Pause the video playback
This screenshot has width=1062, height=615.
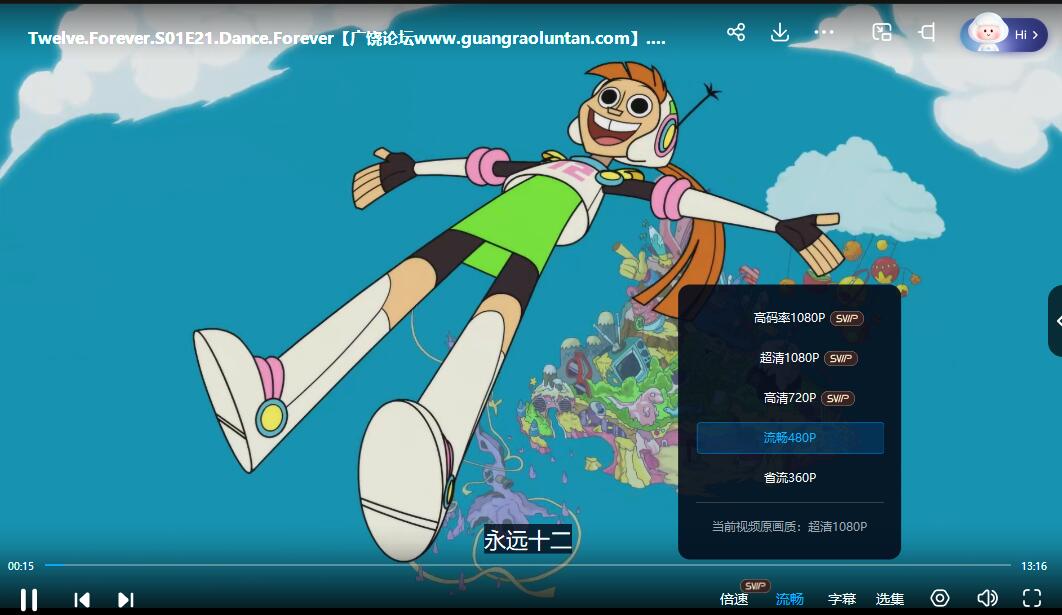click(28, 599)
